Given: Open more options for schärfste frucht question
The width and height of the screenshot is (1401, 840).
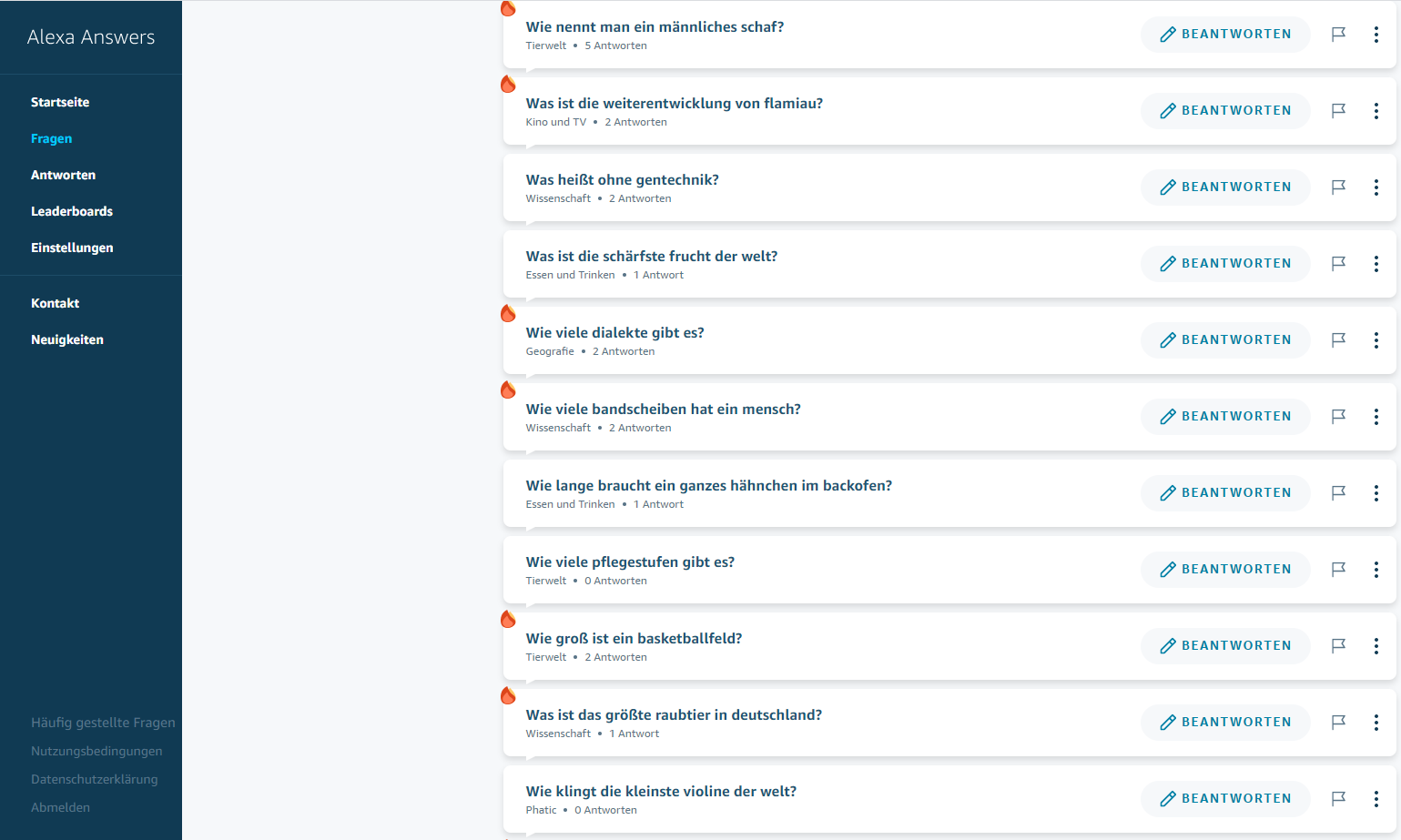Looking at the screenshot, I should point(1376,264).
